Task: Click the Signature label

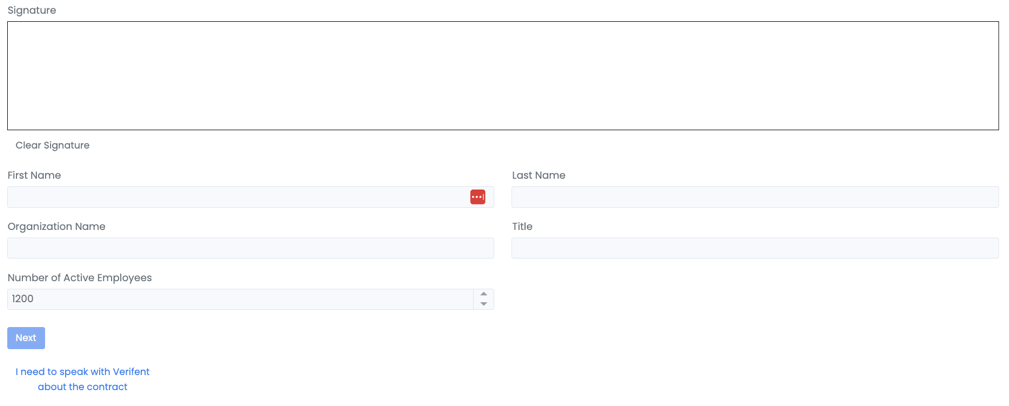Action: (x=32, y=10)
